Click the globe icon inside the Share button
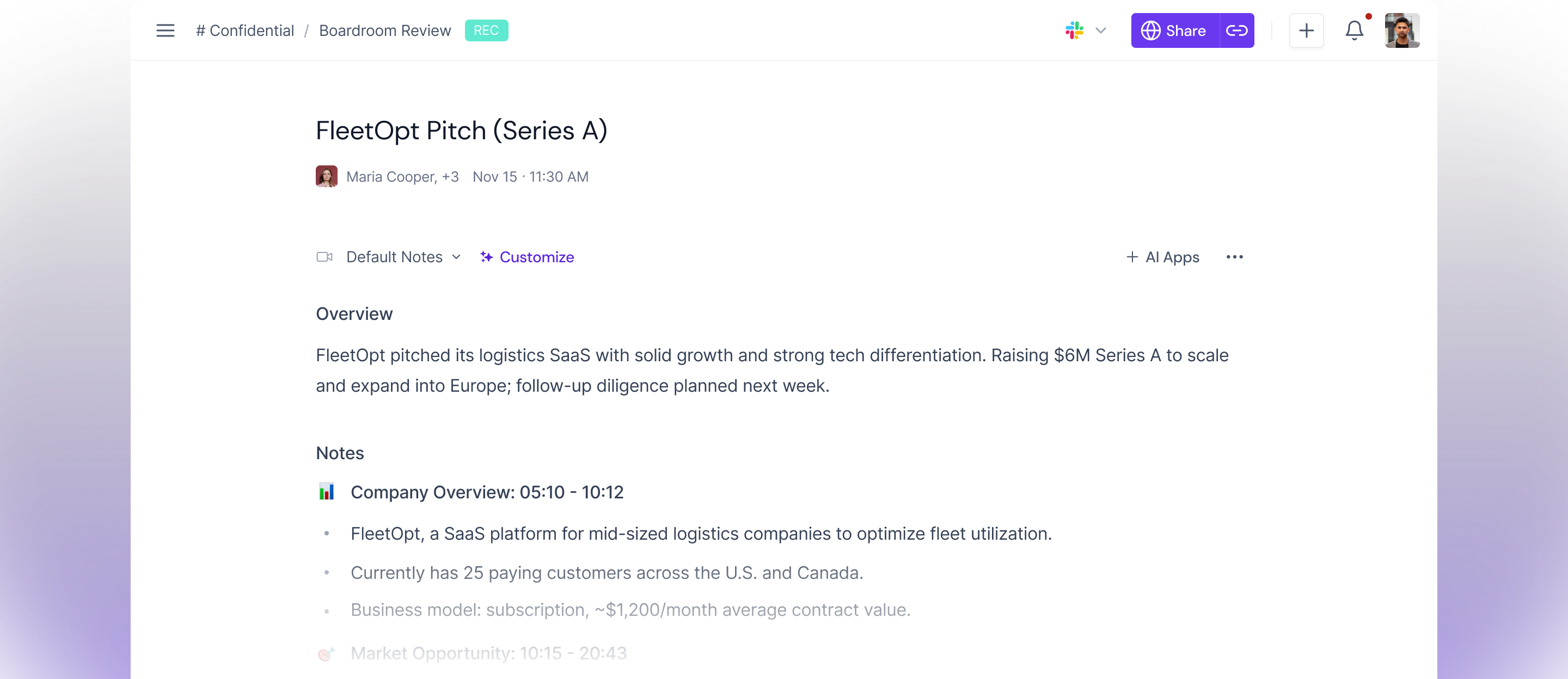Screen dimensions: 1568x679 click(1151, 30)
